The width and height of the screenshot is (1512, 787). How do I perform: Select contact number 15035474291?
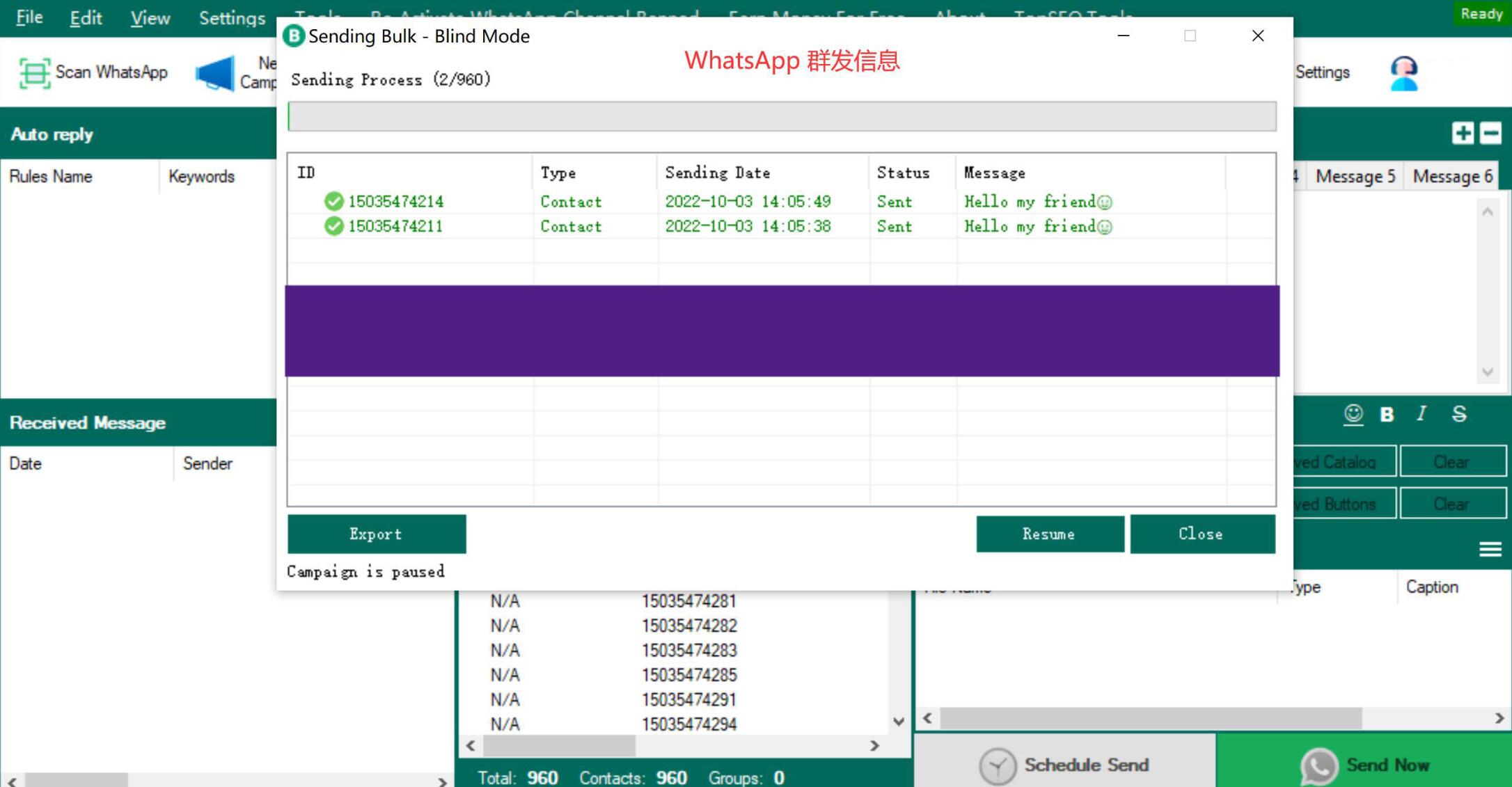[x=689, y=699]
